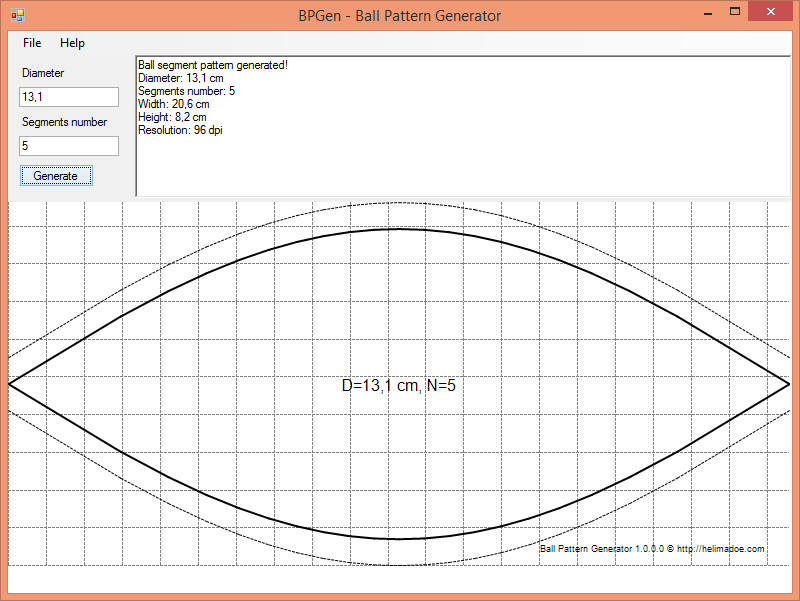Click the 'Resolution: 96 dpi' output line
800x601 pixels.
pyautogui.click(x=180, y=130)
